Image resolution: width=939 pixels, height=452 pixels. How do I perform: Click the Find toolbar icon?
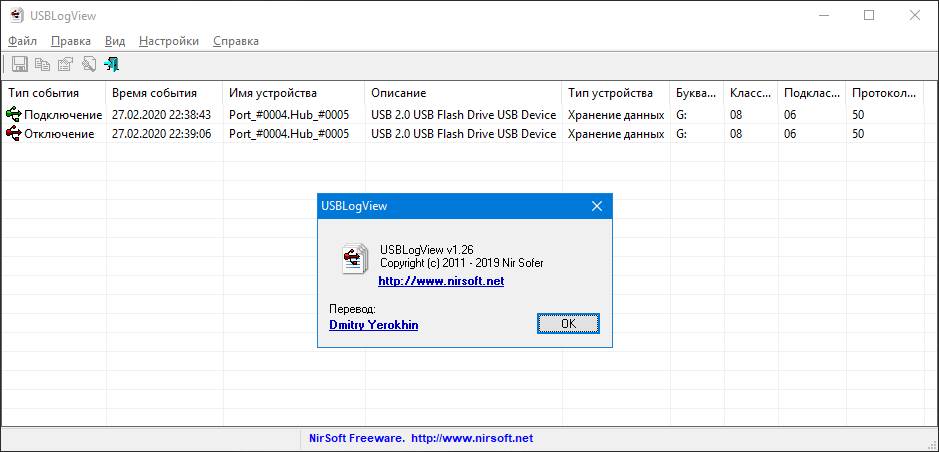coord(89,64)
